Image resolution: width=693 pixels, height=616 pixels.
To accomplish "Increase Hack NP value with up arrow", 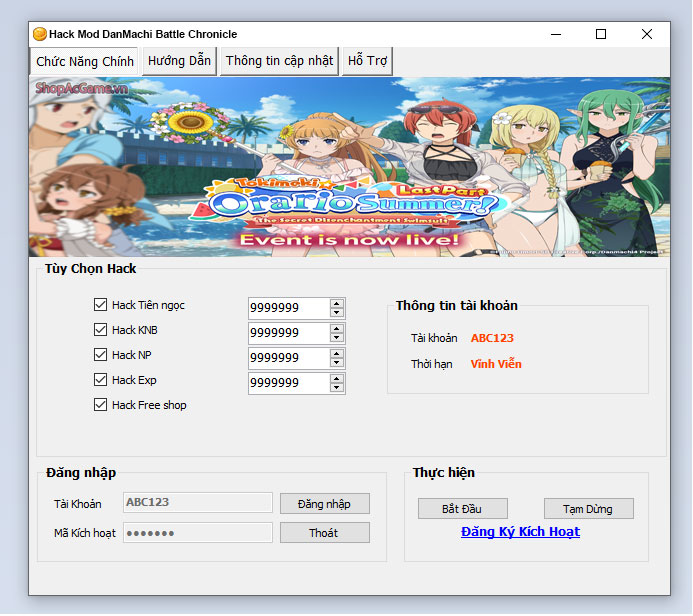I will tap(337, 353).
